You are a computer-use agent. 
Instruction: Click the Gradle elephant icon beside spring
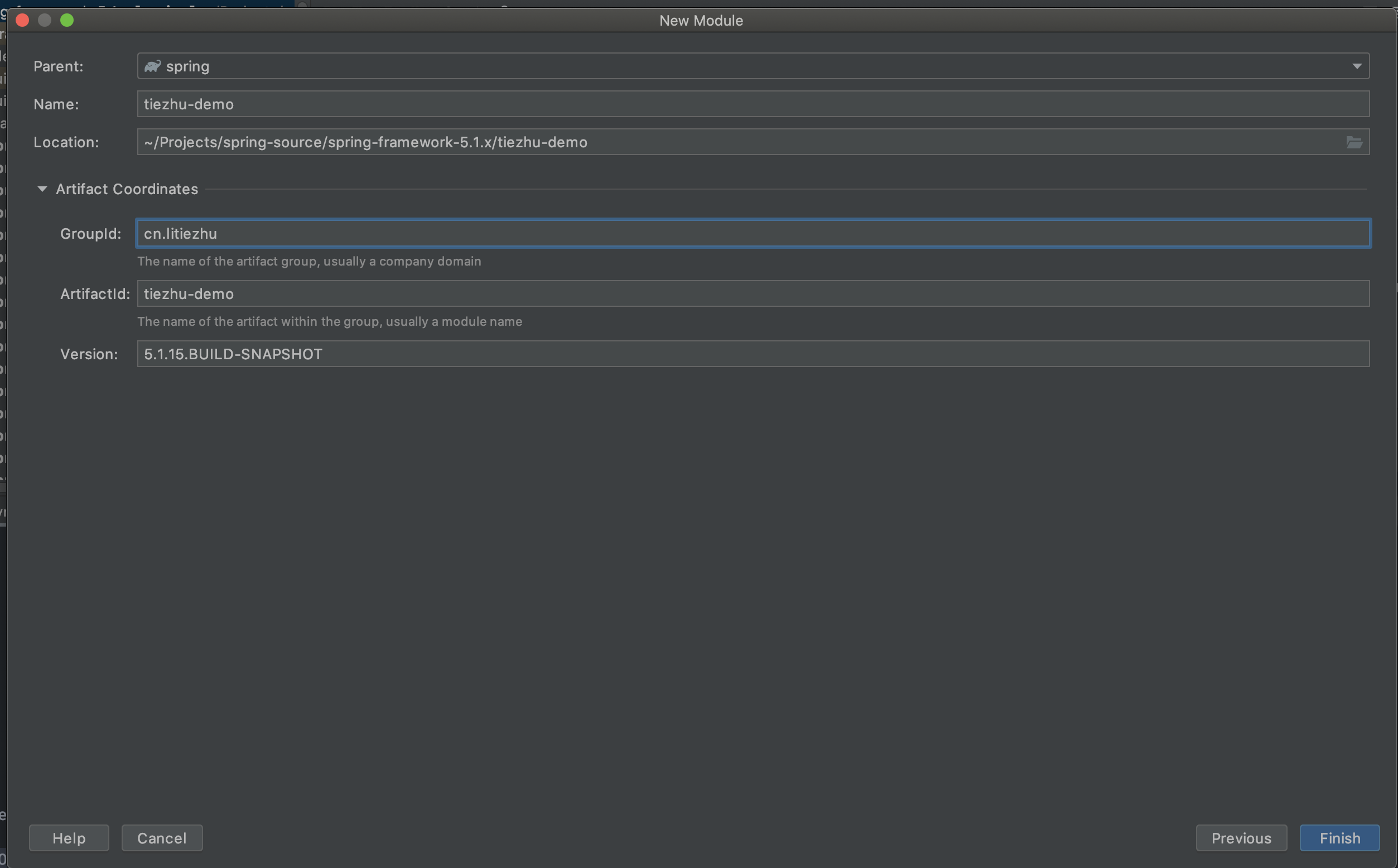coord(152,66)
